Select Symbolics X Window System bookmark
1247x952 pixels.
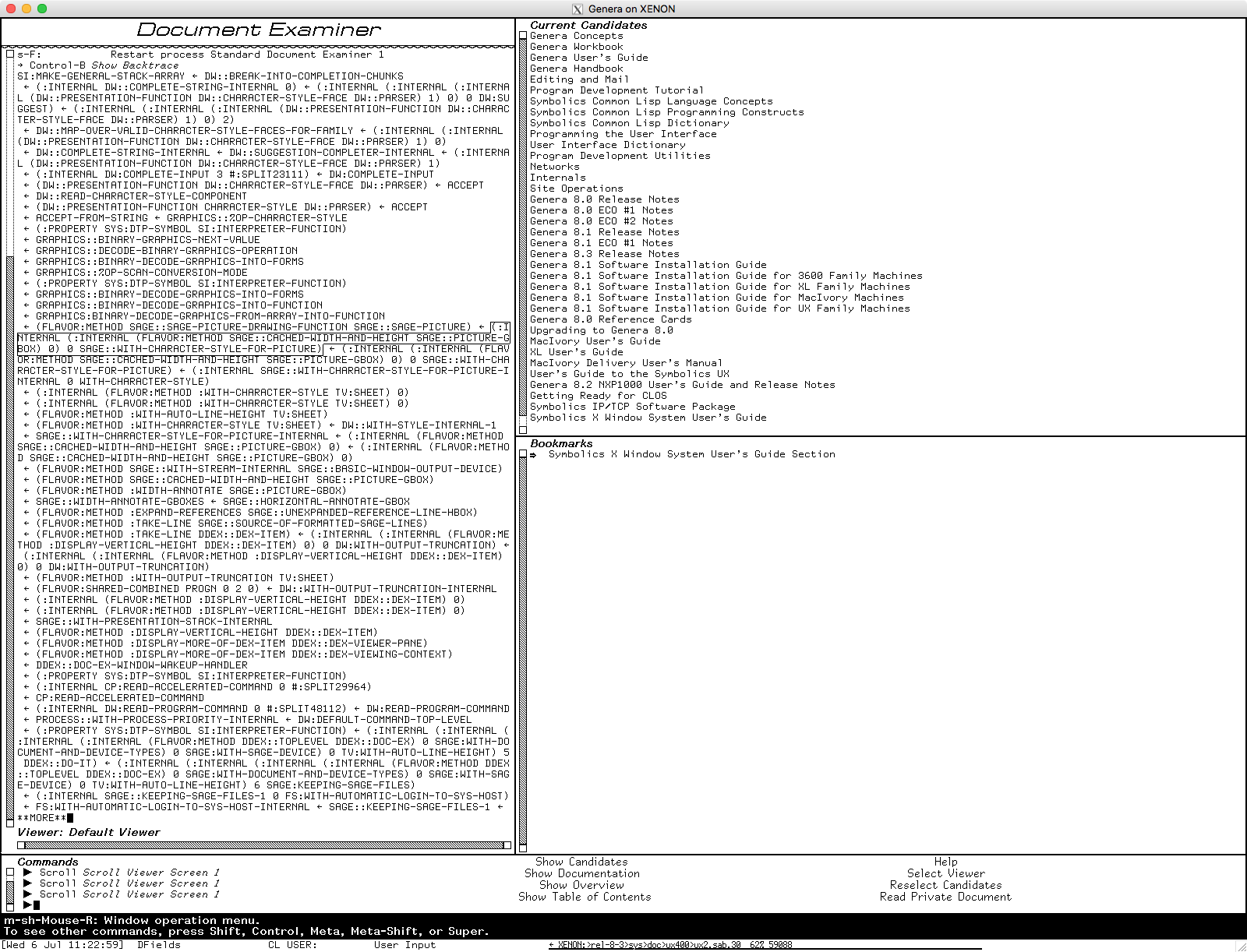pyautogui.click(x=691, y=454)
